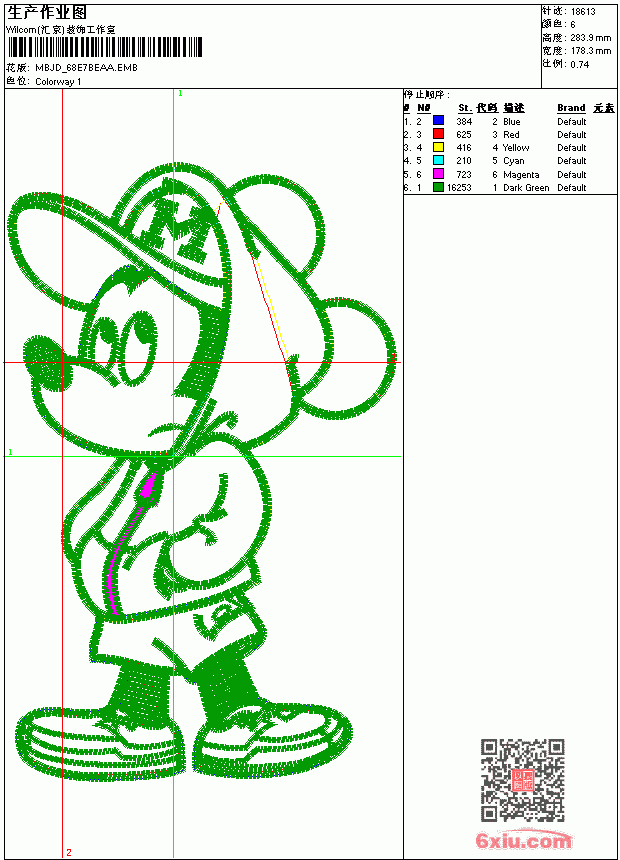Pick the Yellow color swatch in stop sequence
The image size is (620, 860).
click(438, 147)
